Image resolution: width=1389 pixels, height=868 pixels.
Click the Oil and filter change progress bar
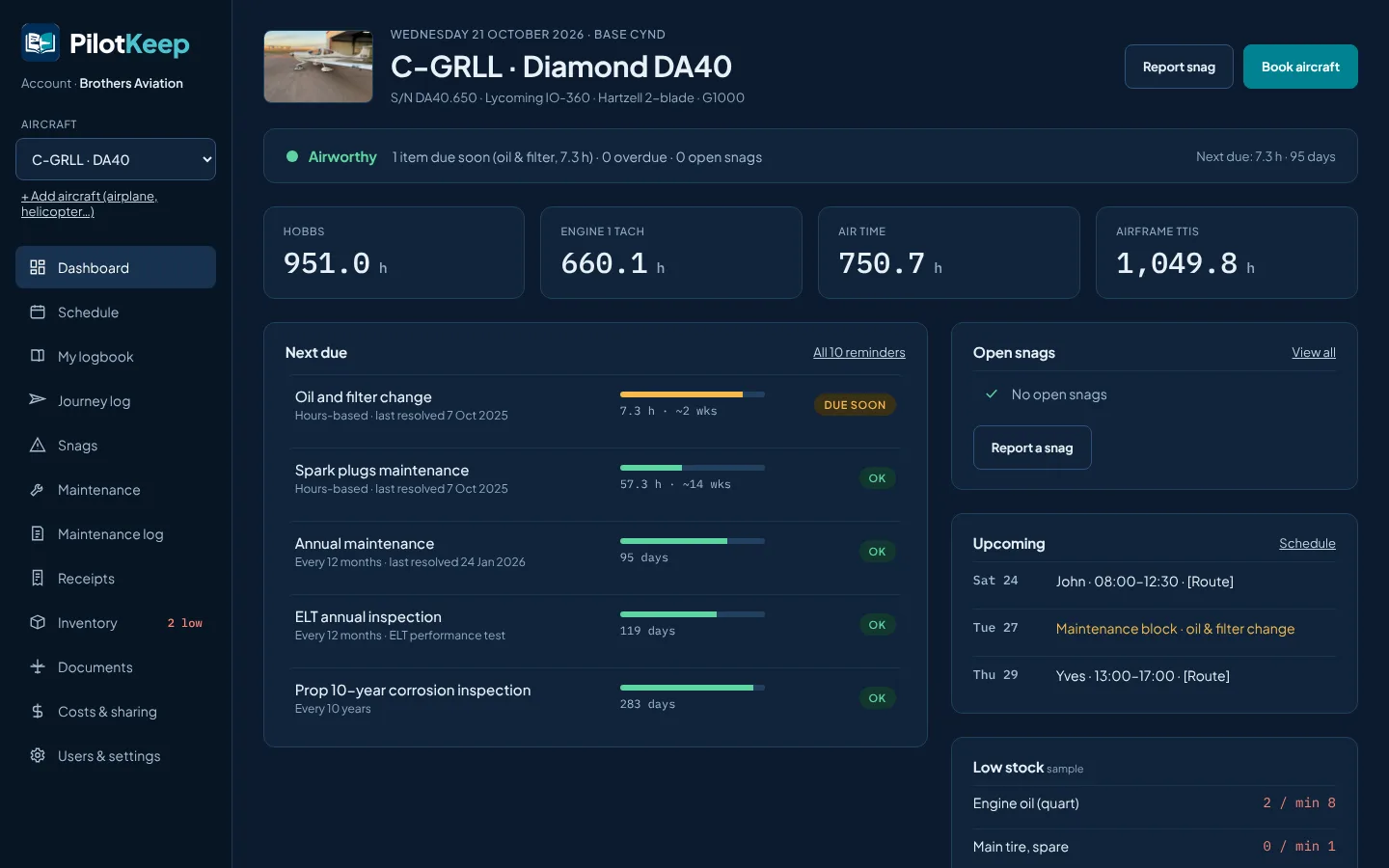pos(693,394)
